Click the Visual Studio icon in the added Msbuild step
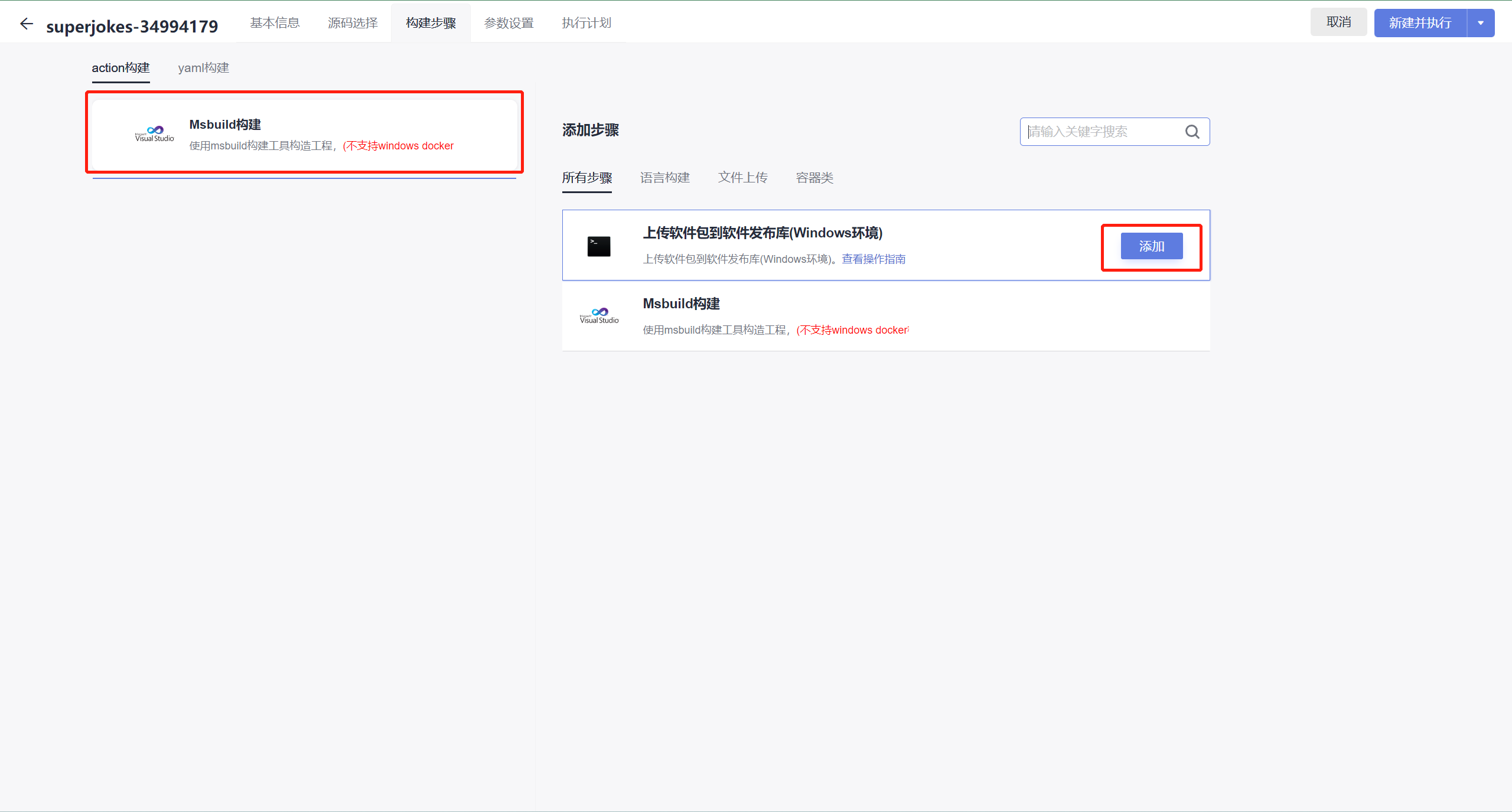The width and height of the screenshot is (1512, 812). click(x=155, y=134)
